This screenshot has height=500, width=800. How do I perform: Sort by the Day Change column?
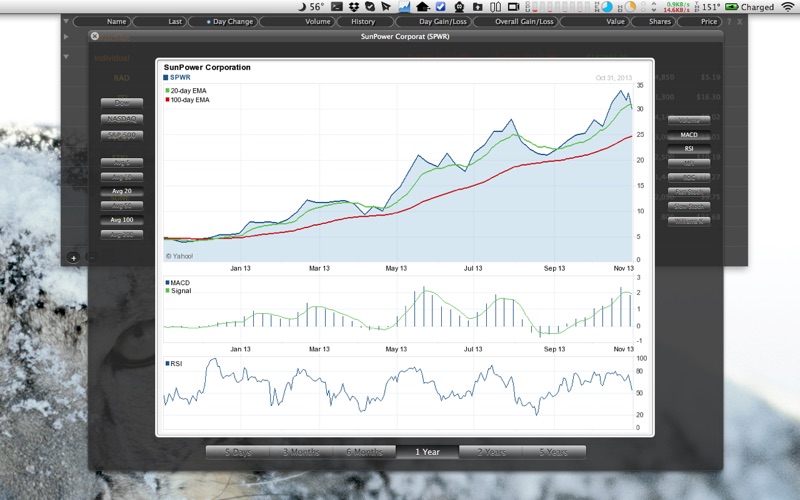click(x=223, y=21)
